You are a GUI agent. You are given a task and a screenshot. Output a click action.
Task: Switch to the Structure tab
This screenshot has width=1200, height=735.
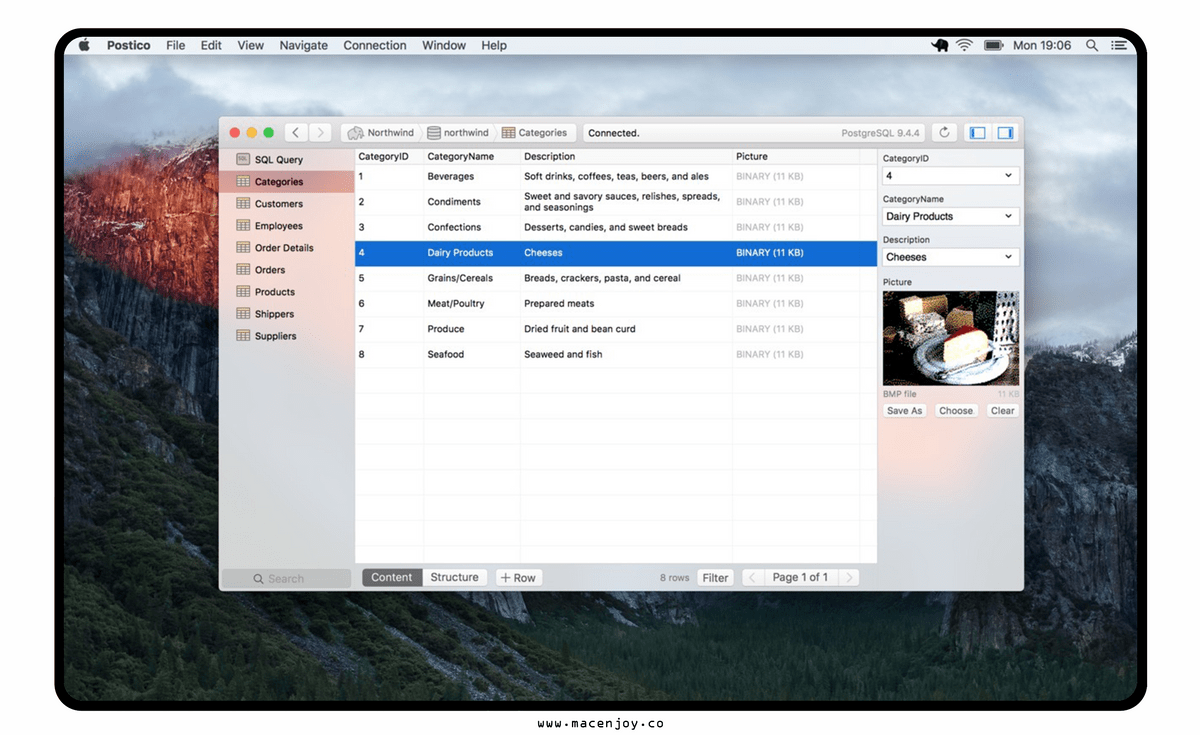pyautogui.click(x=455, y=577)
